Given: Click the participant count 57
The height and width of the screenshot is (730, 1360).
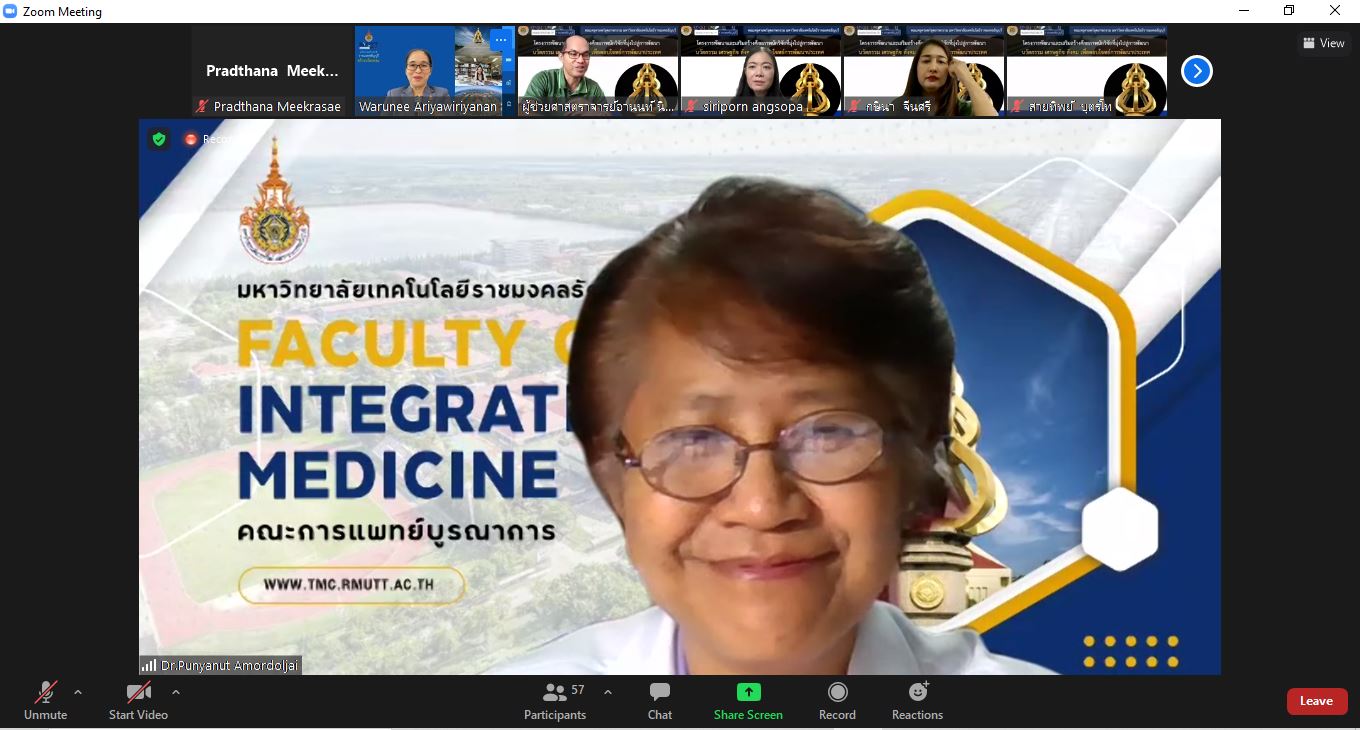Looking at the screenshot, I should coord(578,690).
